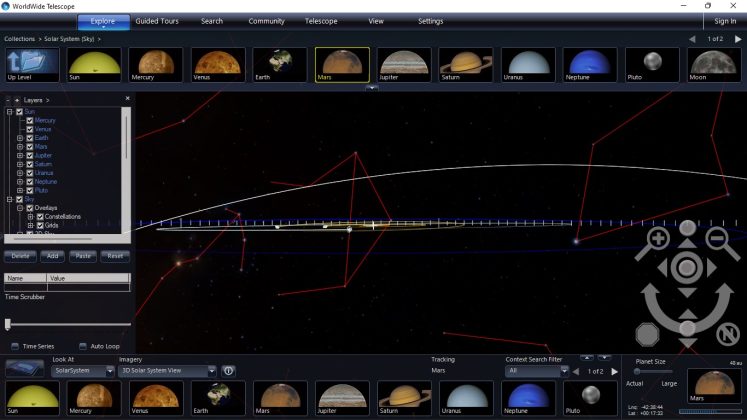747x420 pixels.
Task: Select the Pluto thumbnail in the top collection
Action: click(x=652, y=64)
